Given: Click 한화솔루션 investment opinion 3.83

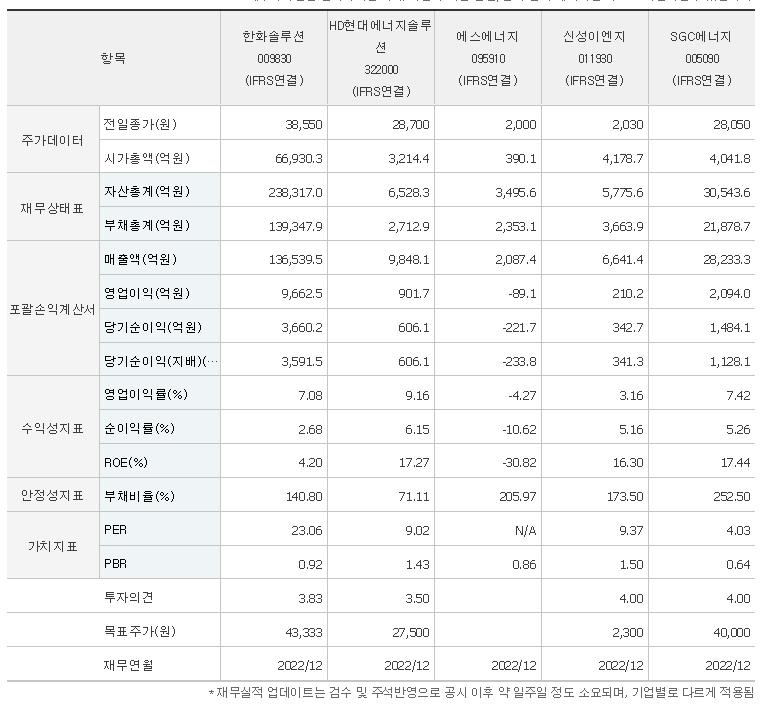Looking at the screenshot, I should [x=310, y=599].
